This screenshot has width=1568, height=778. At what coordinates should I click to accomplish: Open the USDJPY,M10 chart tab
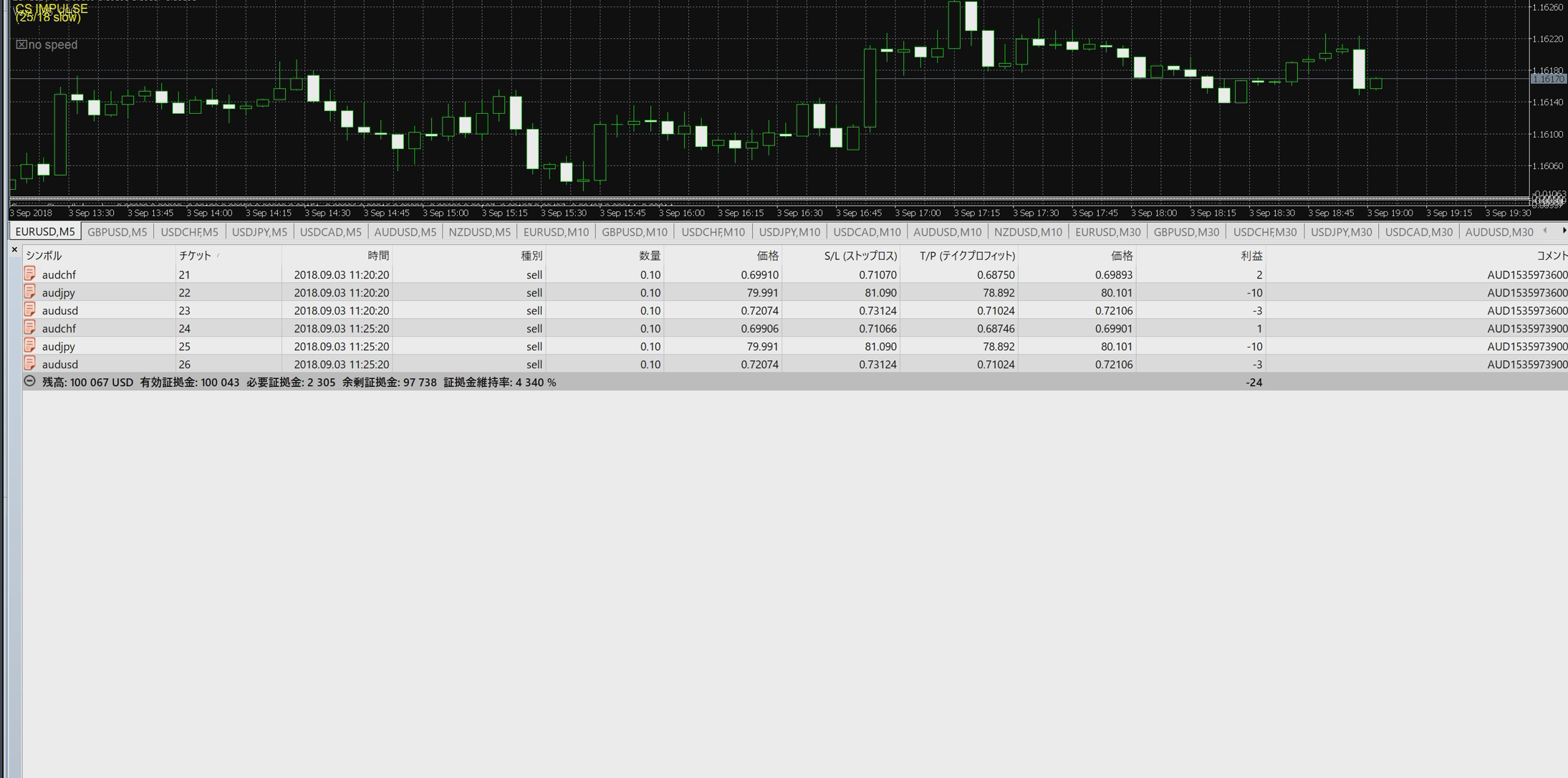789,232
